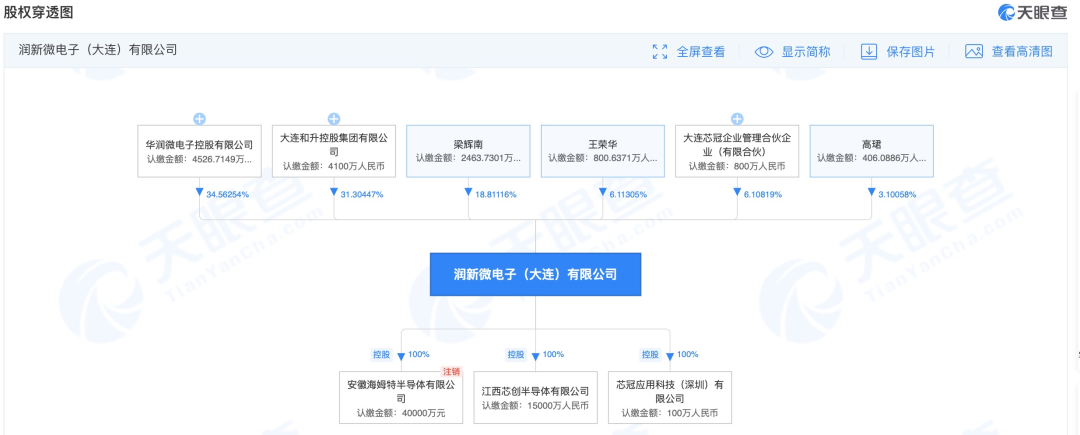1080x435 pixels.
Task: Open 华润微电子控股有限公司 shareholder node
Action: 199,151
